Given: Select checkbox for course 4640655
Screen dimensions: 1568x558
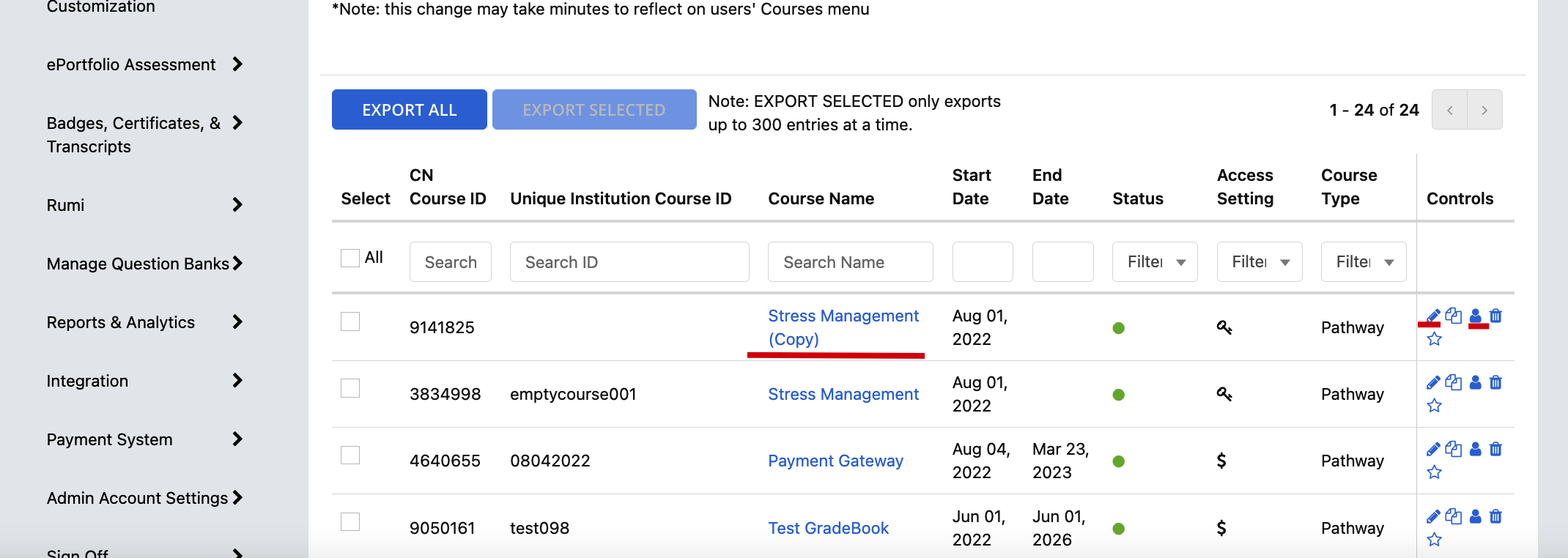Looking at the screenshot, I should tap(350, 455).
